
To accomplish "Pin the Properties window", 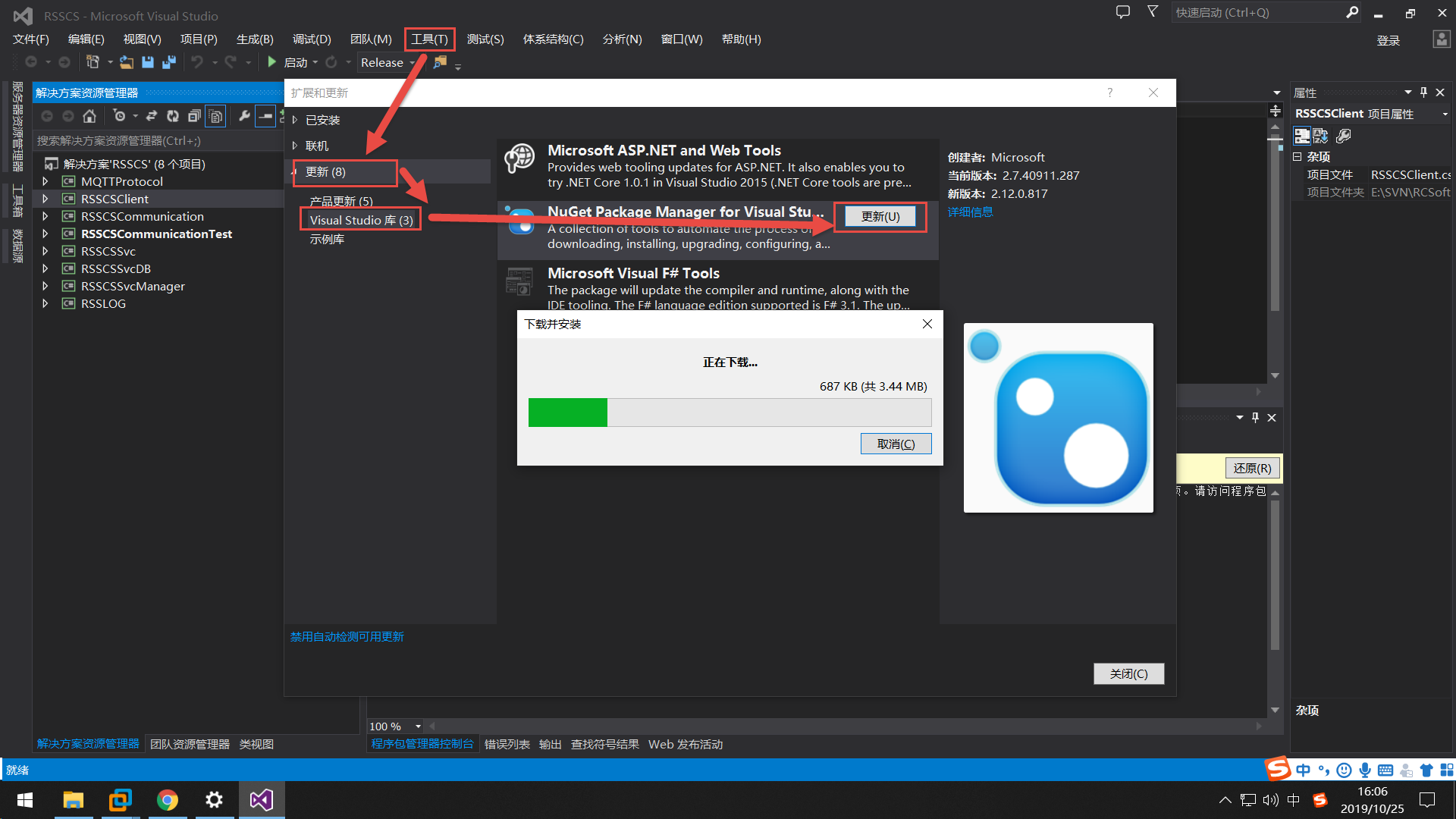I will tap(1423, 92).
